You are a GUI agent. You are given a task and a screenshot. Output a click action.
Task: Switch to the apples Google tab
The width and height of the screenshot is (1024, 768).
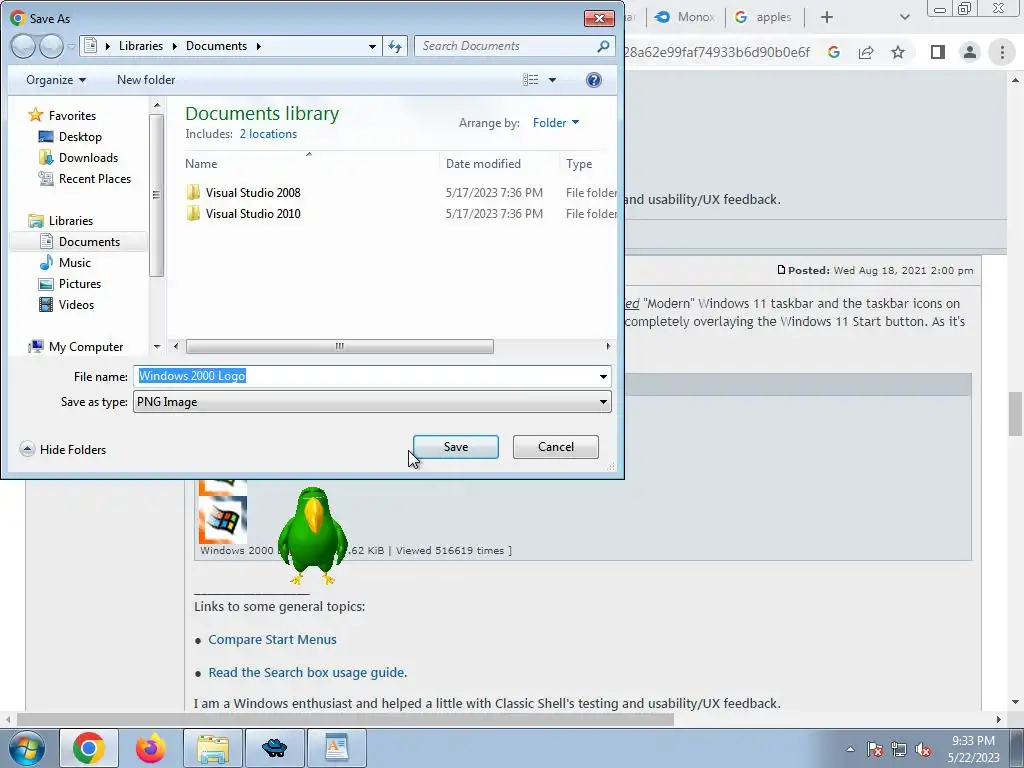click(763, 17)
